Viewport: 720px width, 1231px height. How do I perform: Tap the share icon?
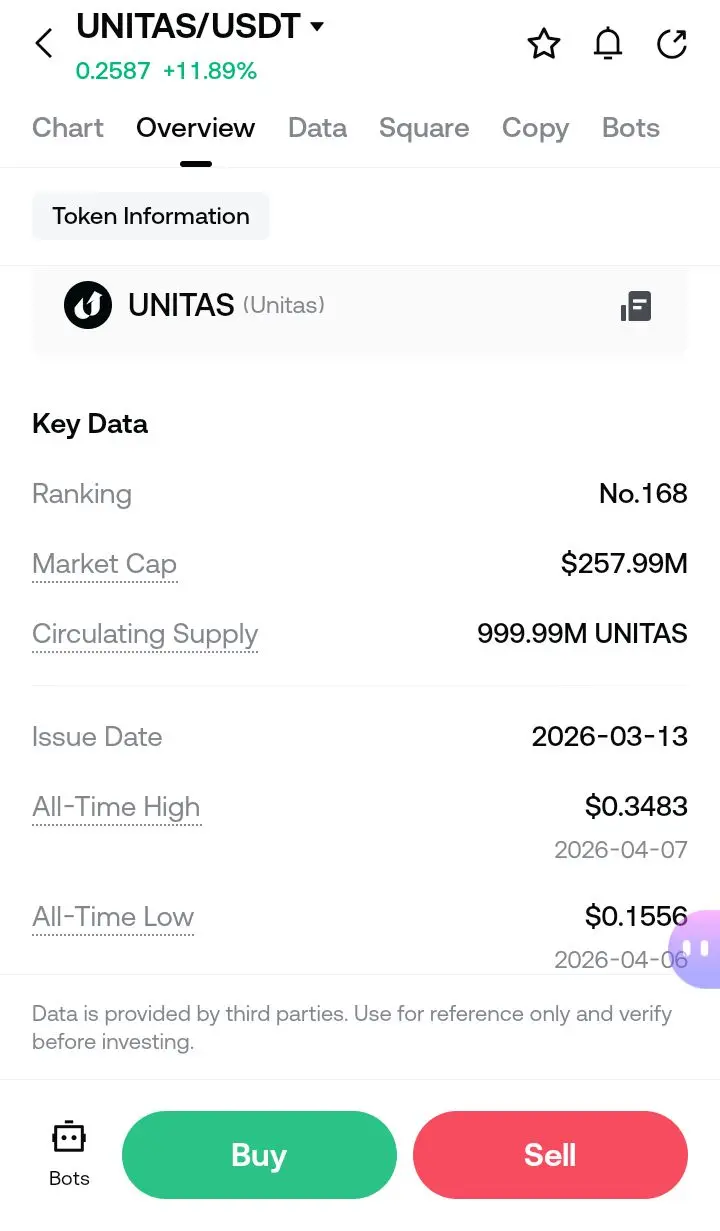(x=672, y=43)
